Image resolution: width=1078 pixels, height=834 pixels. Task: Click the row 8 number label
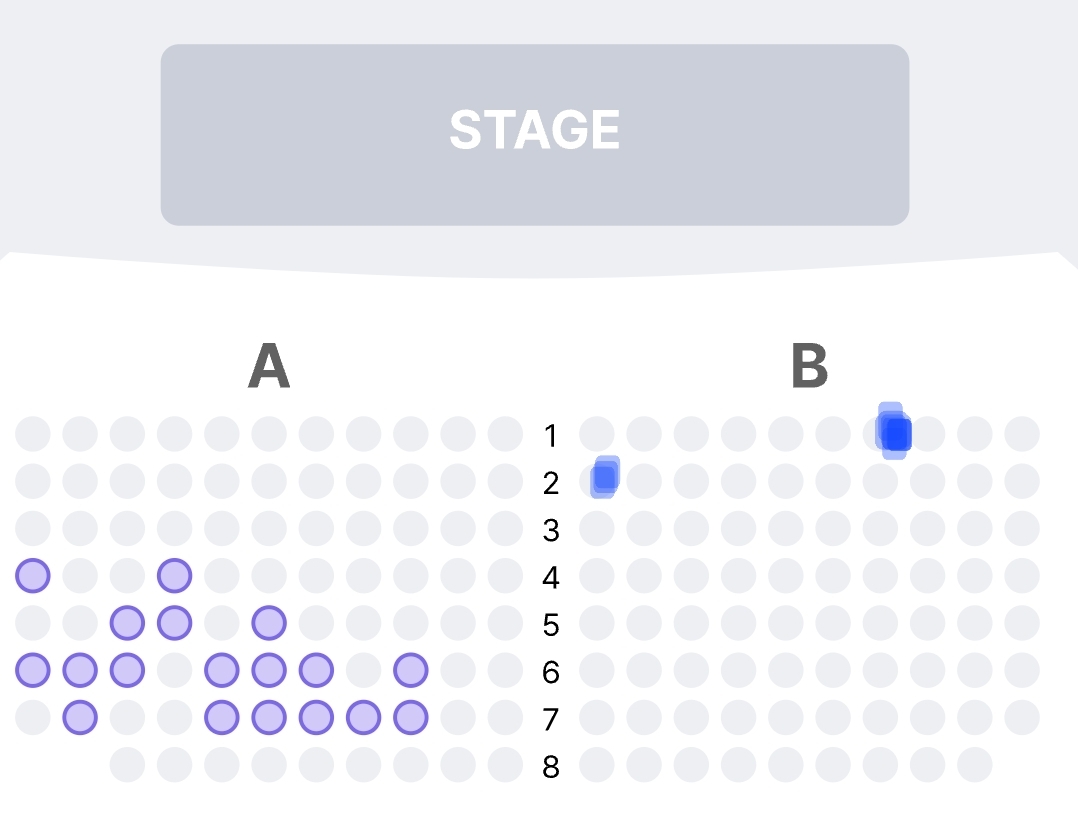click(x=550, y=767)
